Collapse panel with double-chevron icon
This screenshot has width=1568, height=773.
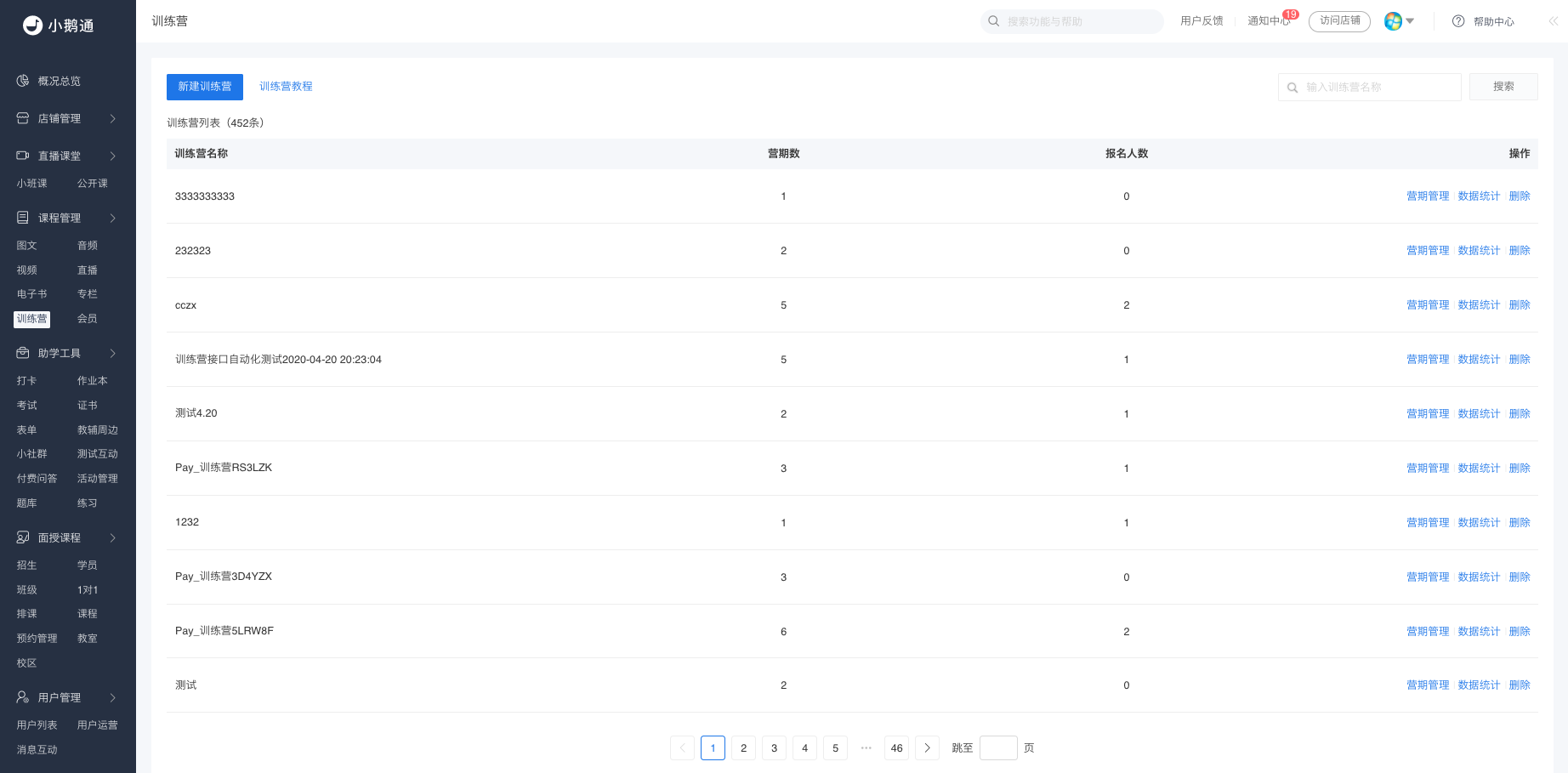1553,21
